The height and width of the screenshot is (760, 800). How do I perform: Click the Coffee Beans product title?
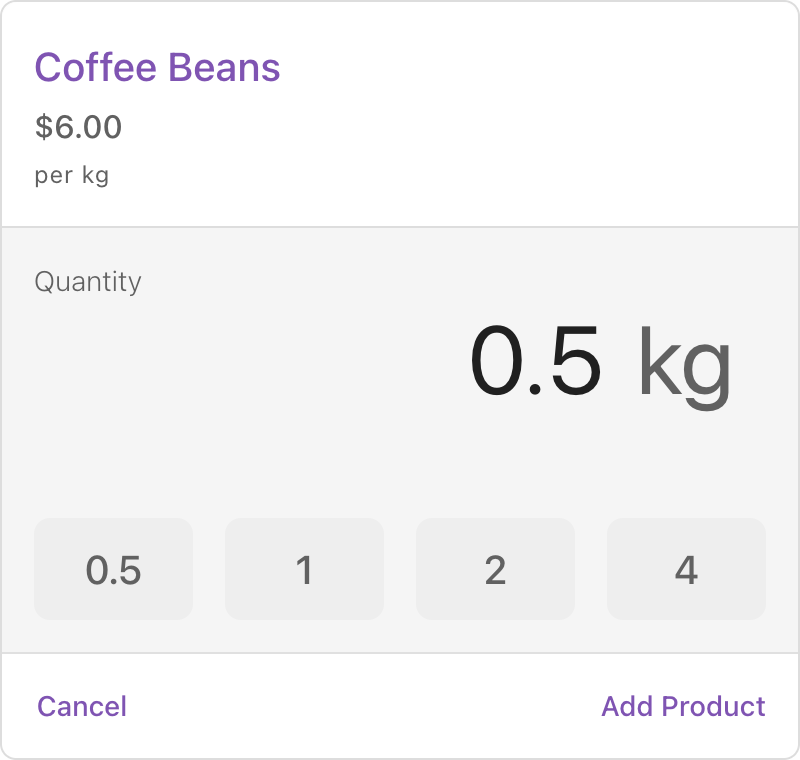click(x=157, y=68)
